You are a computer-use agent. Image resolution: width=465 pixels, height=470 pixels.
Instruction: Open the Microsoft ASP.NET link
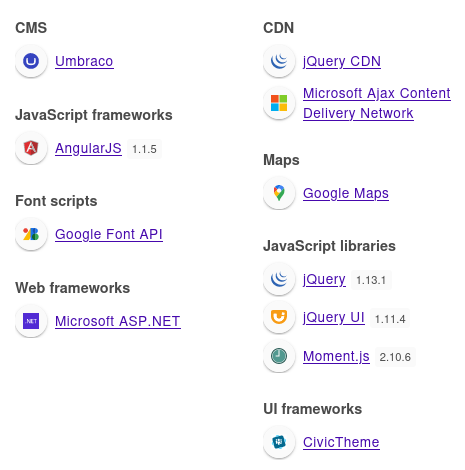coord(118,321)
